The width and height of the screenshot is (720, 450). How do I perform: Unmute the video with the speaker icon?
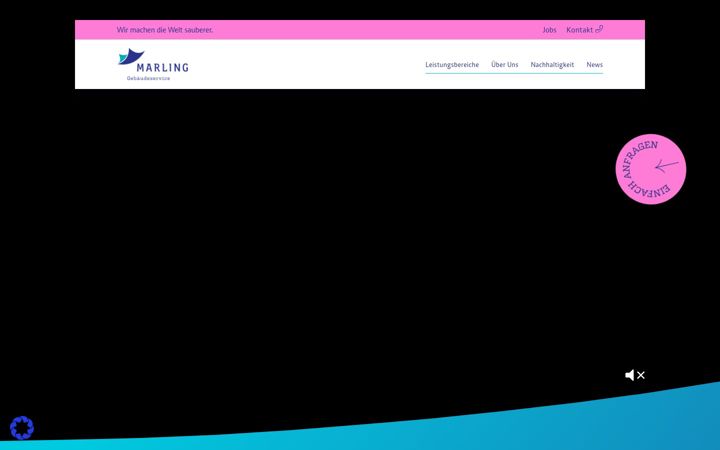point(635,375)
